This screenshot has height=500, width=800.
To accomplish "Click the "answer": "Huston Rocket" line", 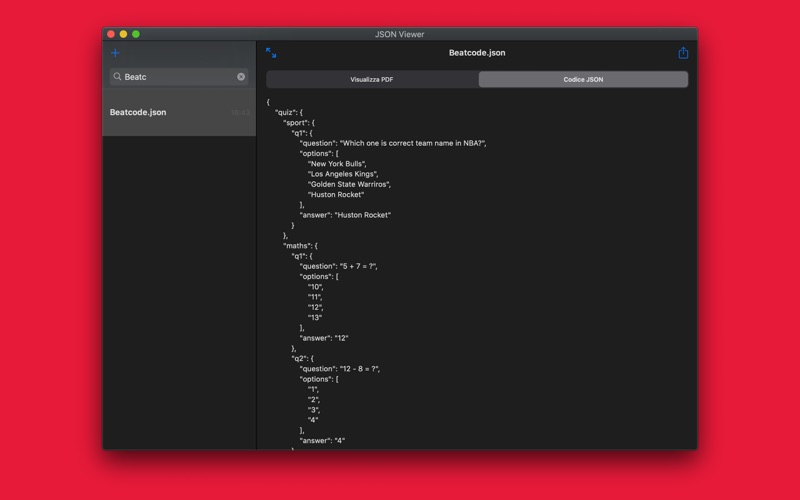I will point(345,215).
